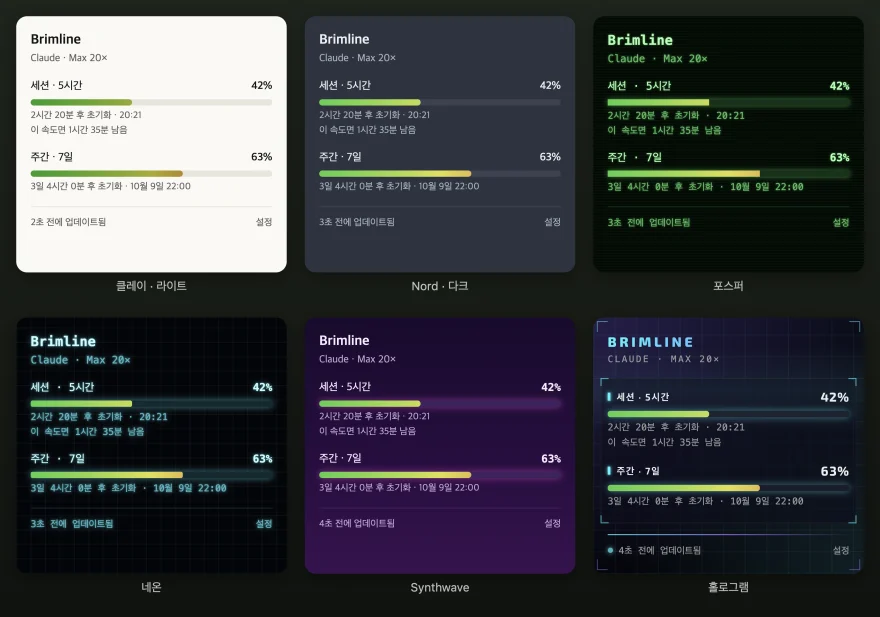Open 설정 in the 네온 card
The width and height of the screenshot is (880, 617).
(x=264, y=523)
